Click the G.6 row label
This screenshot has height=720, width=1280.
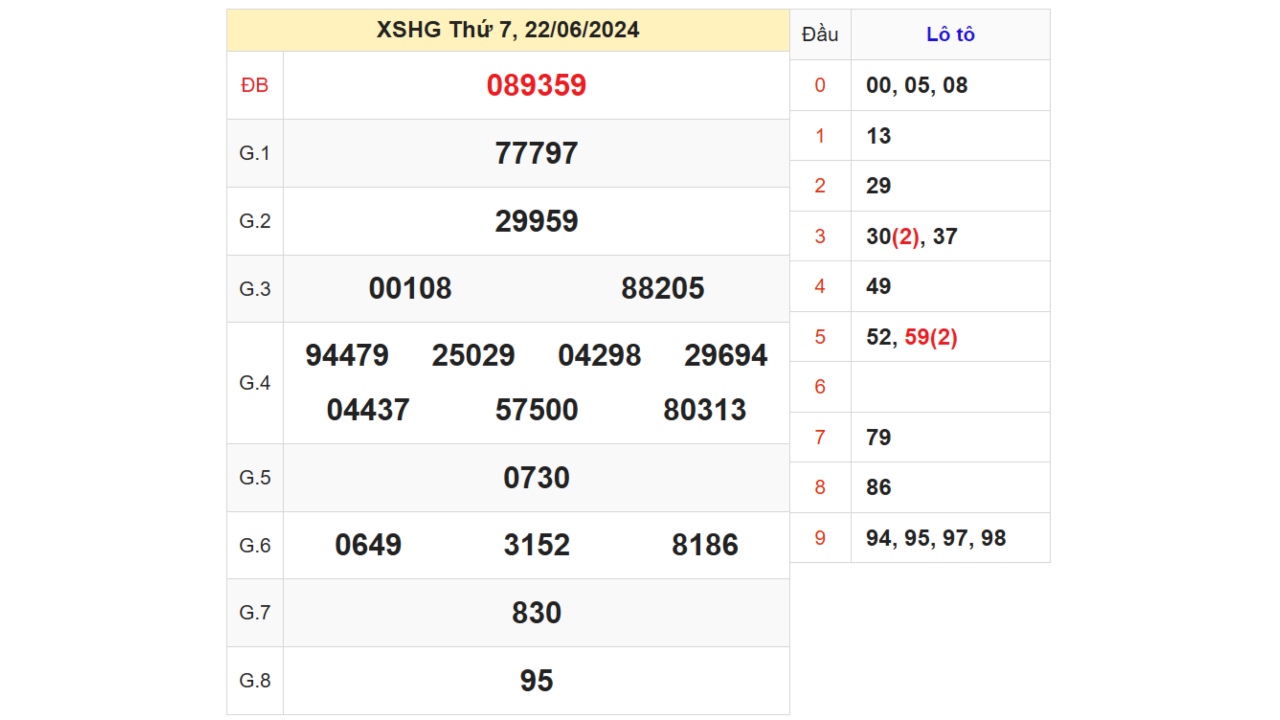[x=255, y=545]
